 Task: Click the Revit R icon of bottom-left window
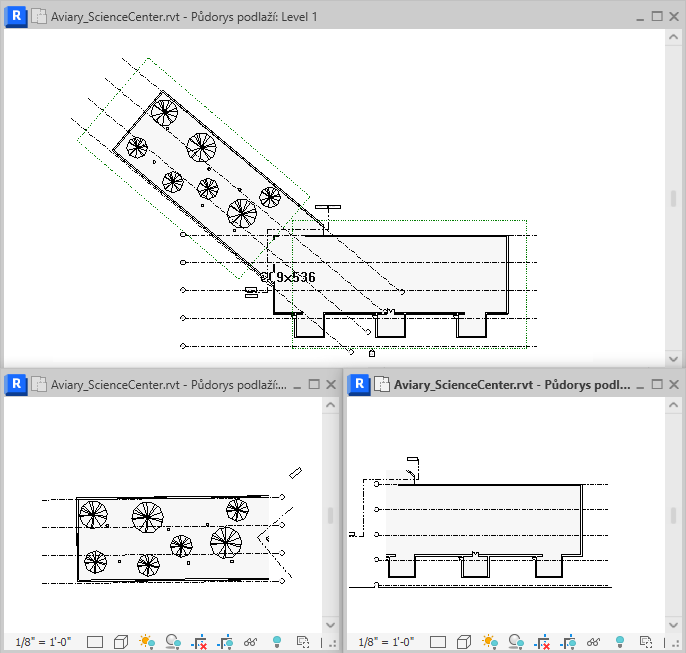(16, 384)
